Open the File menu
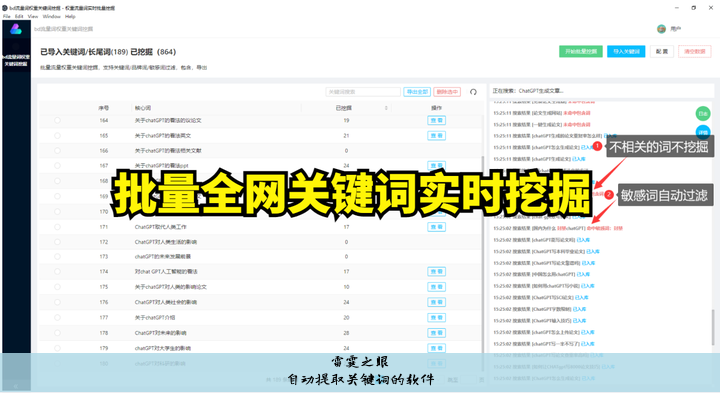Viewport: 720px width, 393px height. [x=6, y=16]
